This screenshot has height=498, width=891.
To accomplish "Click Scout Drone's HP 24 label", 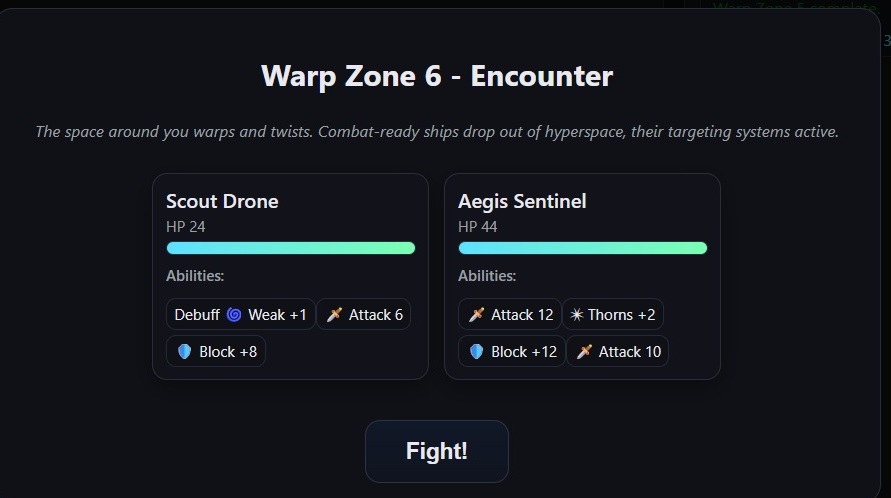I will click(x=186, y=227).
